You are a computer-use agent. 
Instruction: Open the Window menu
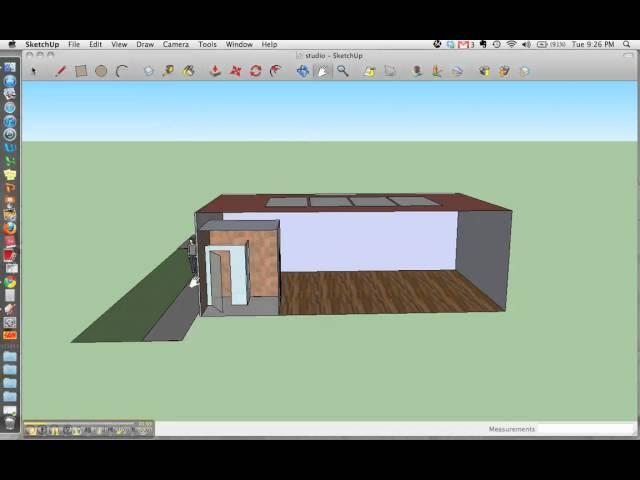pos(239,44)
